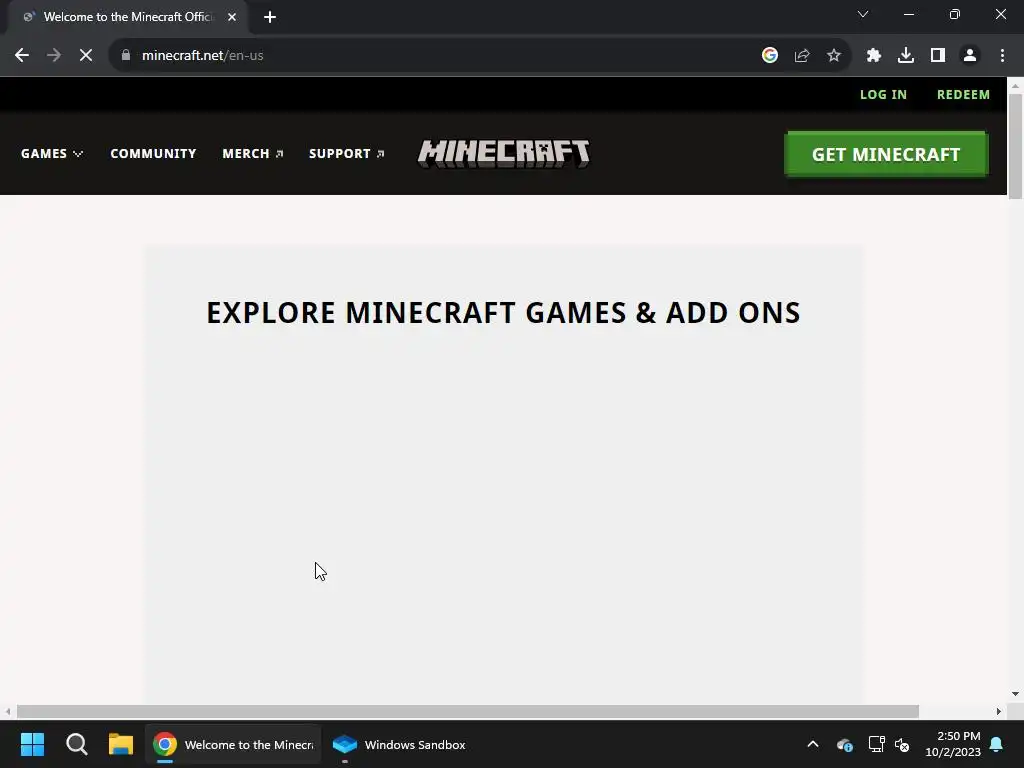Open Google icon in address bar

click(x=770, y=56)
